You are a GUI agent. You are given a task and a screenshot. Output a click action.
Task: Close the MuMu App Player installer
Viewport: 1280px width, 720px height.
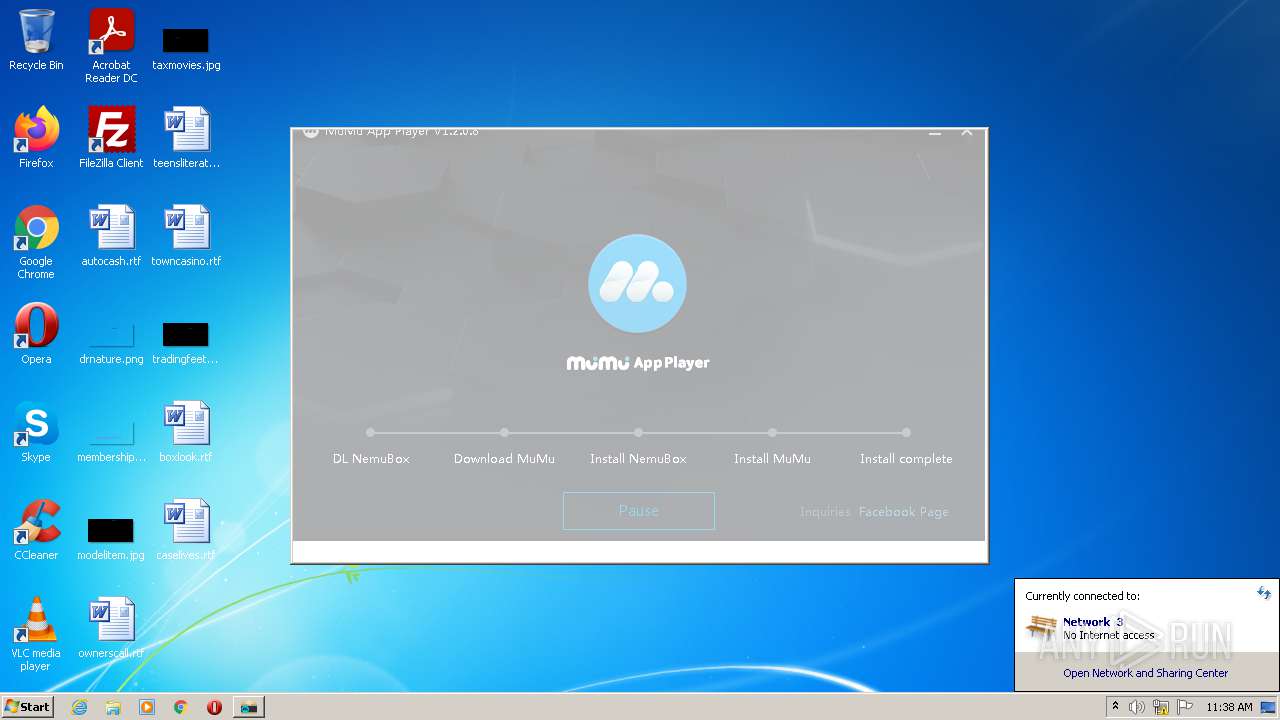(967, 133)
